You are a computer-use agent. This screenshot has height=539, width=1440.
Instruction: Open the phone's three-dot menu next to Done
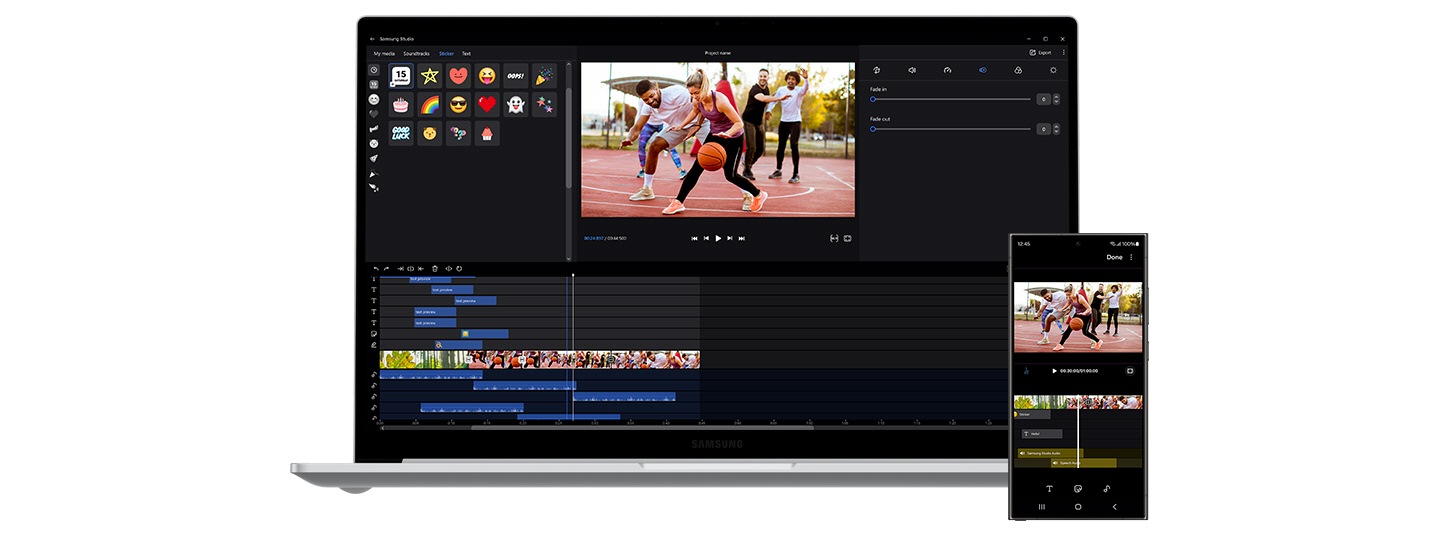(x=1131, y=257)
